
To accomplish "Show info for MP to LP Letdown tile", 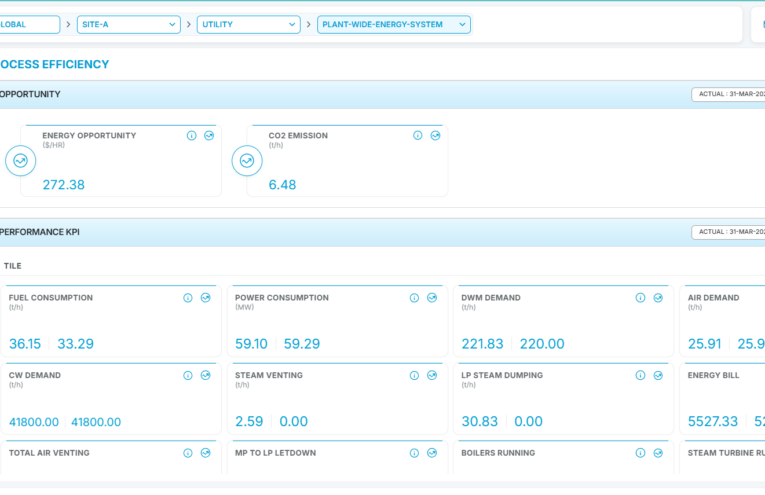I will click(414, 453).
